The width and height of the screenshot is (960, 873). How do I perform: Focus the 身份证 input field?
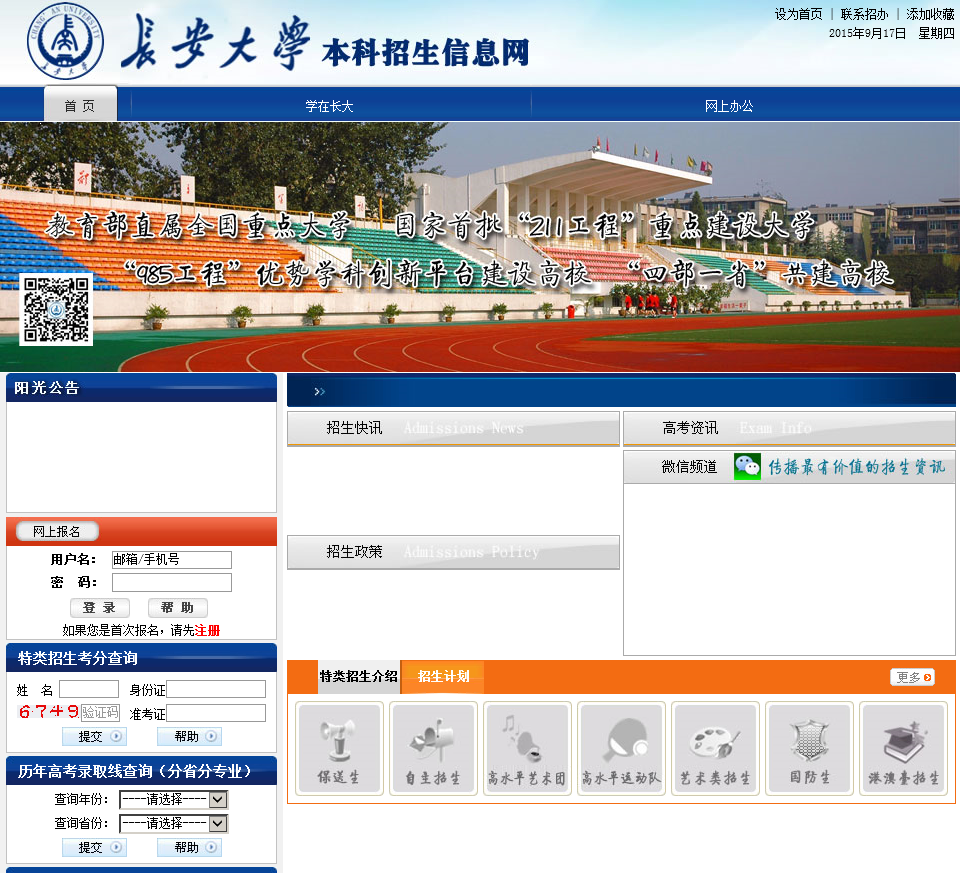click(x=216, y=689)
